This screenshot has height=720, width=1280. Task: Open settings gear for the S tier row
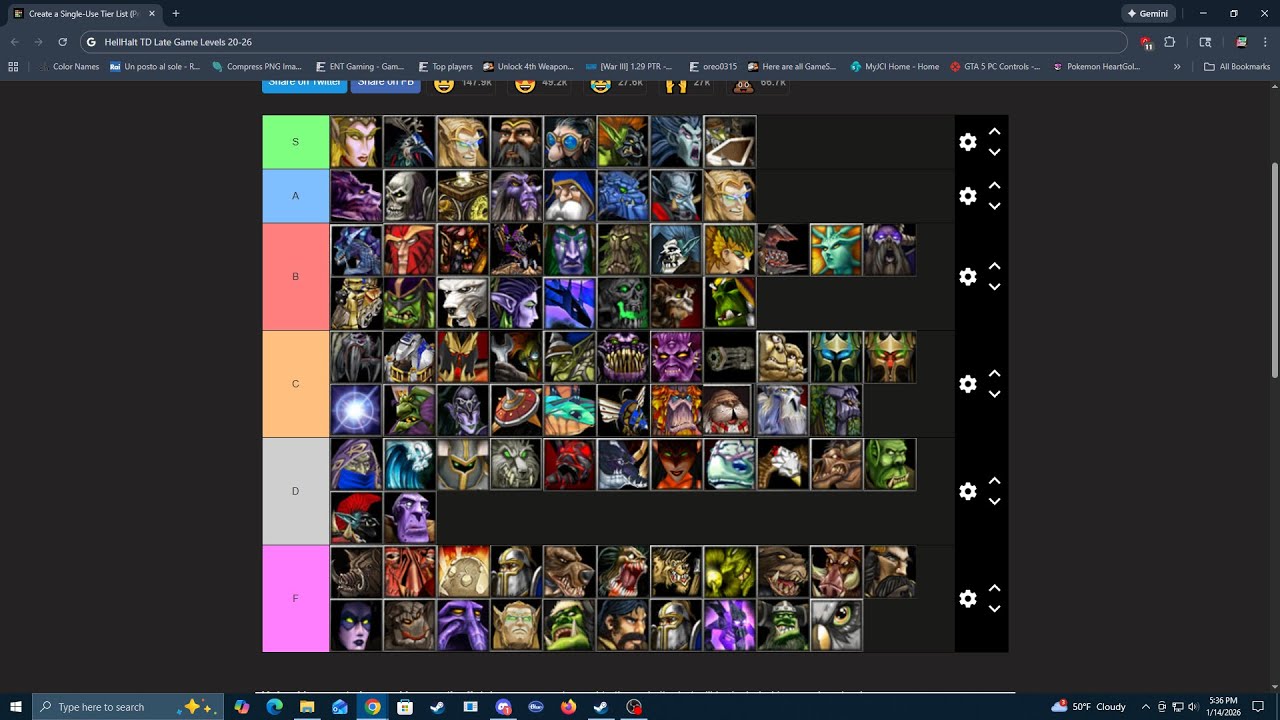[967, 142]
